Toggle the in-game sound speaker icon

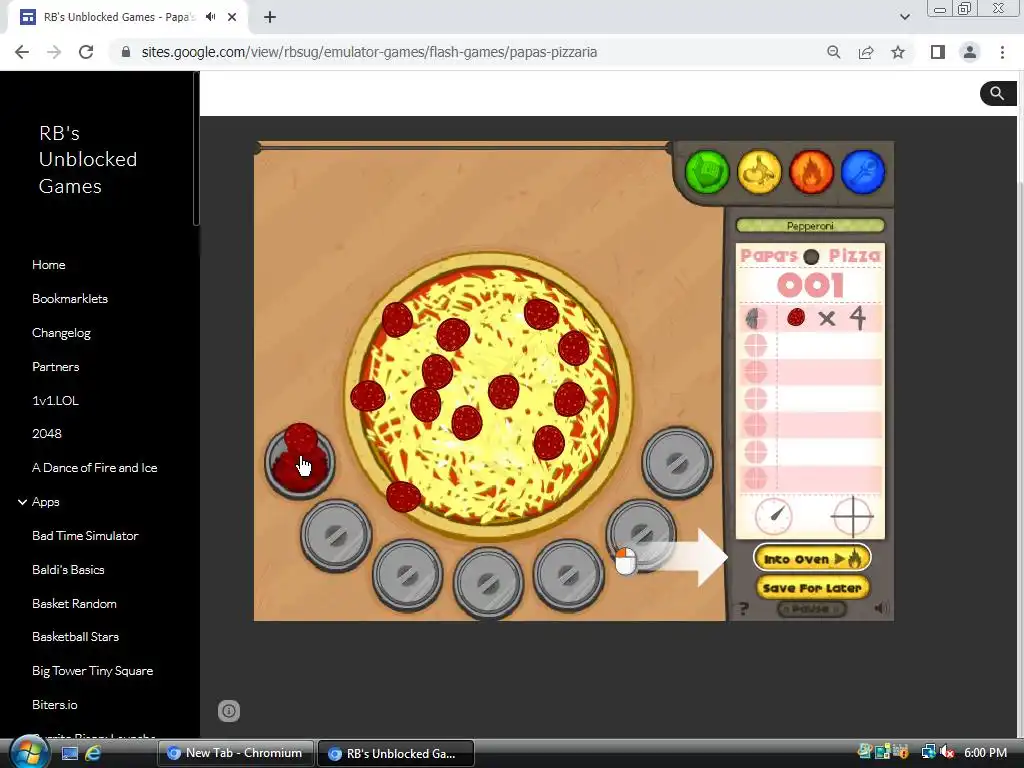coord(881,609)
